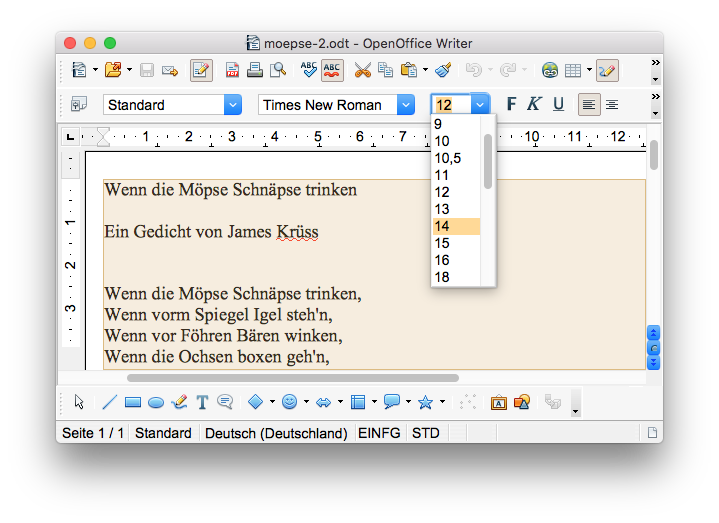Click the Open file folder icon

point(113,70)
